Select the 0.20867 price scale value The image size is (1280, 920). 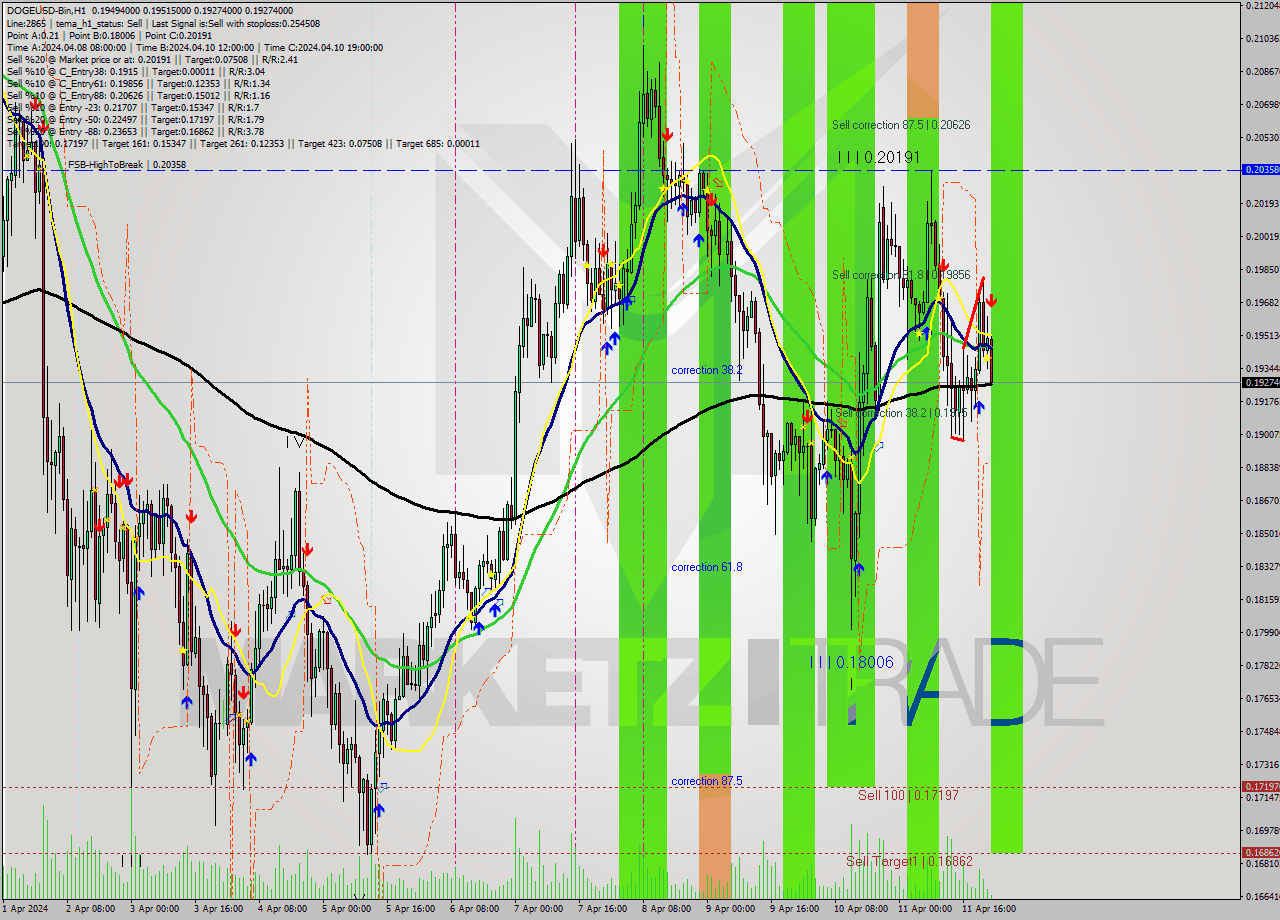(1263, 71)
